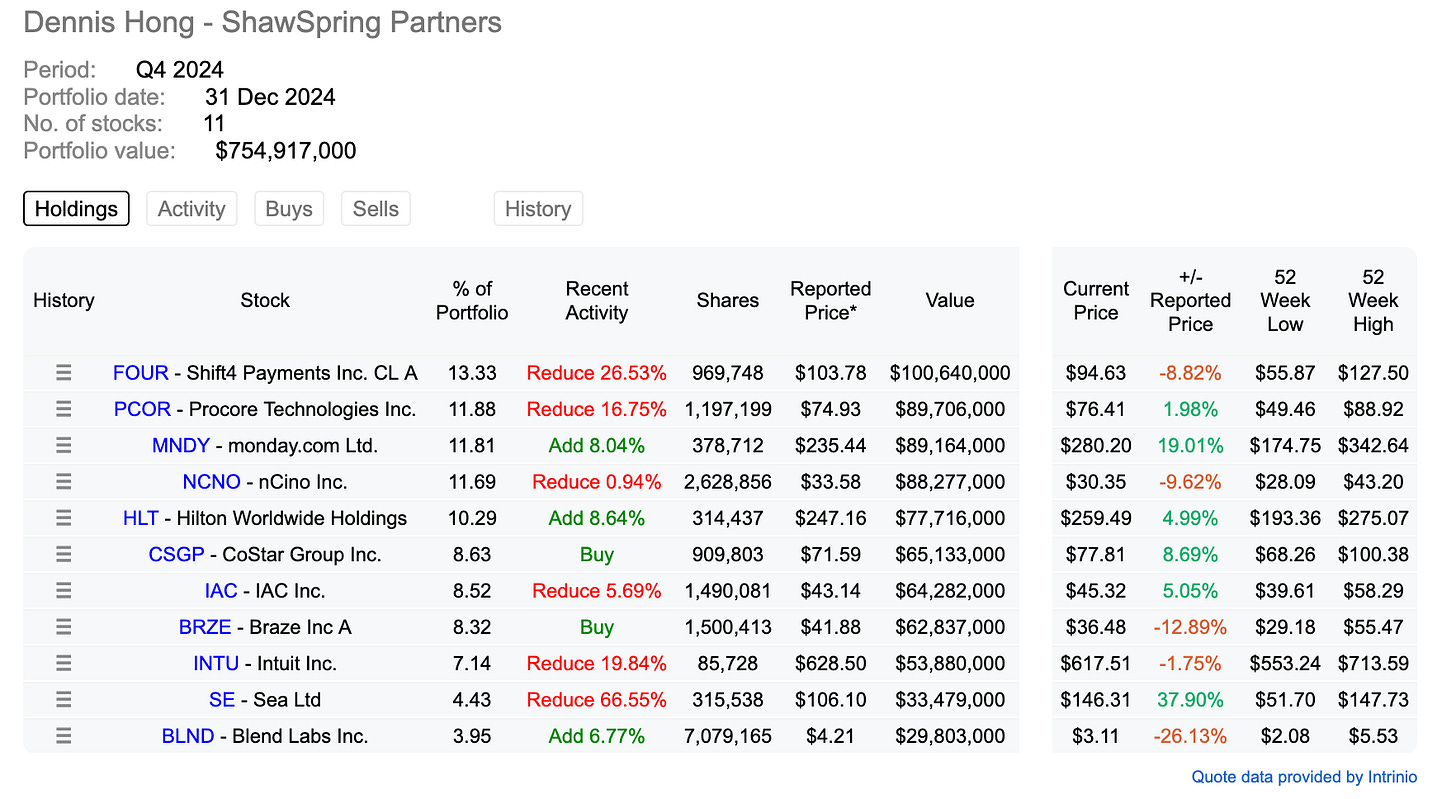This screenshot has height=799, width=1456.
Task: Click the Current Price column header
Action: click(x=1096, y=301)
